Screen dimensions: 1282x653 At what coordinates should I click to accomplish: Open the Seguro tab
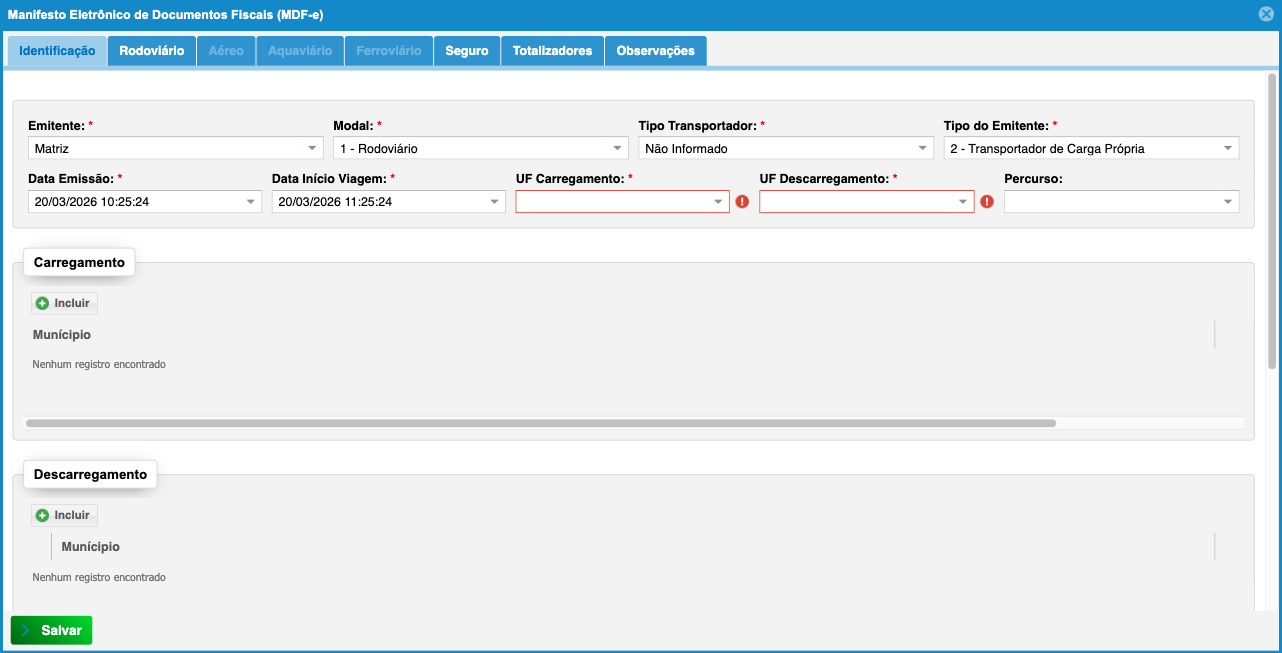pos(467,51)
